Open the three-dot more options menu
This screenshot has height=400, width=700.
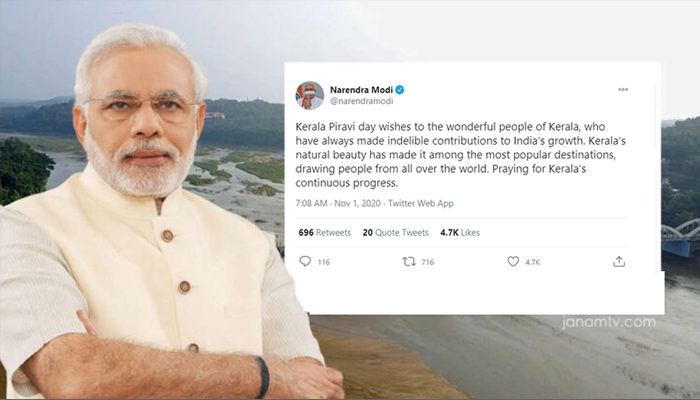(623, 90)
